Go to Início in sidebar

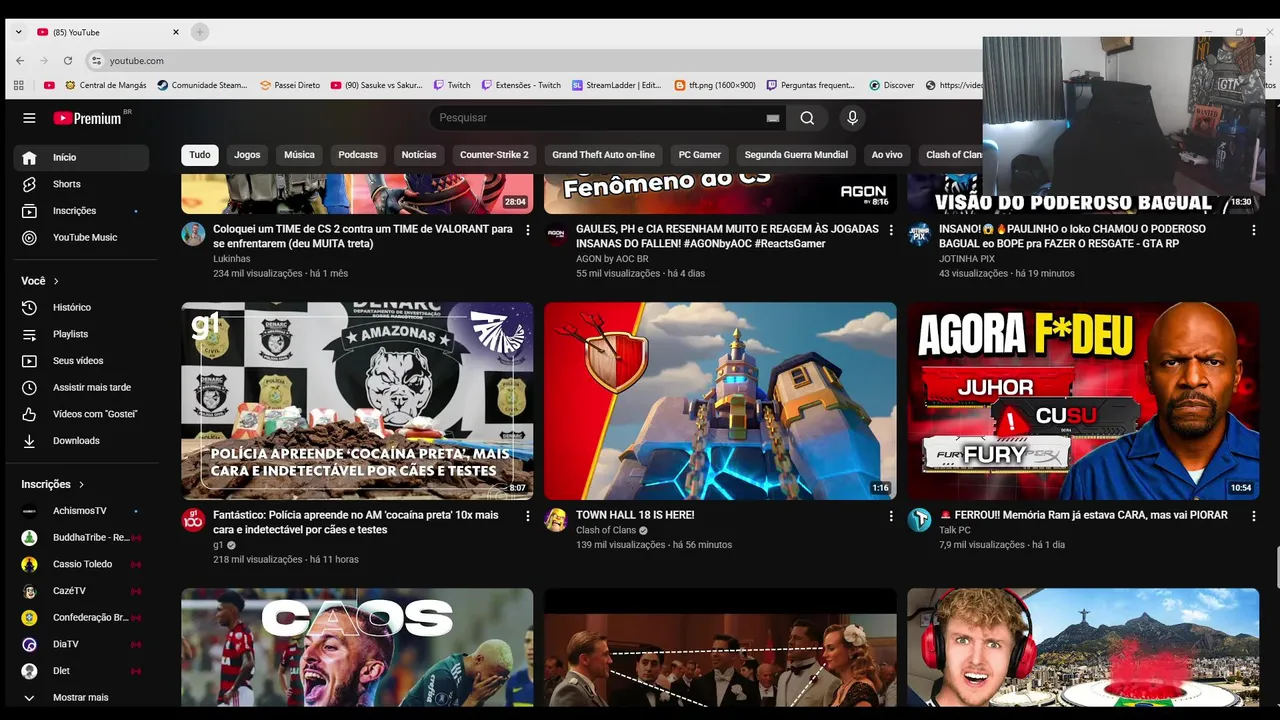pos(81,157)
